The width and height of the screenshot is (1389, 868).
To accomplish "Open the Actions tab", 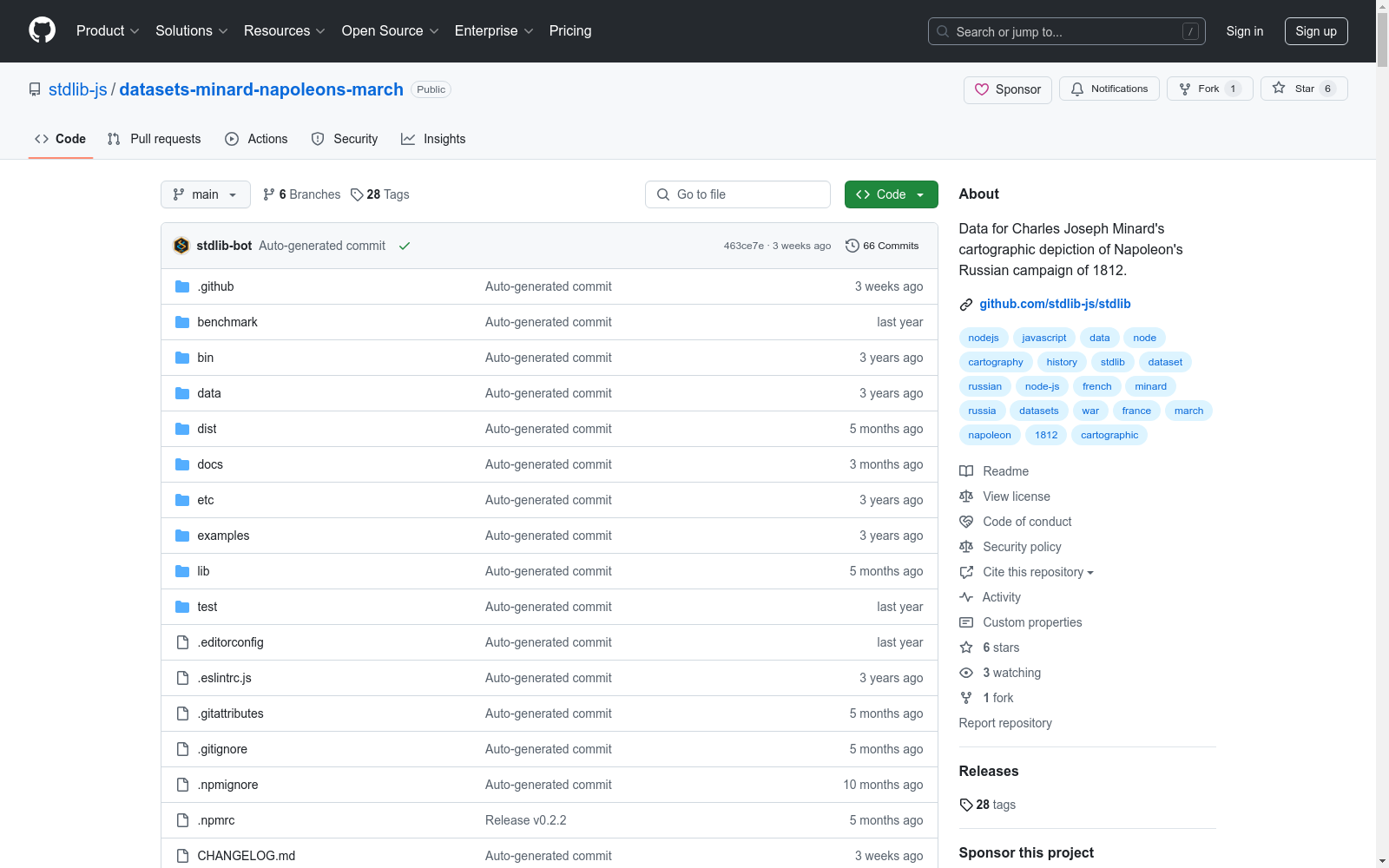I will (x=256, y=139).
